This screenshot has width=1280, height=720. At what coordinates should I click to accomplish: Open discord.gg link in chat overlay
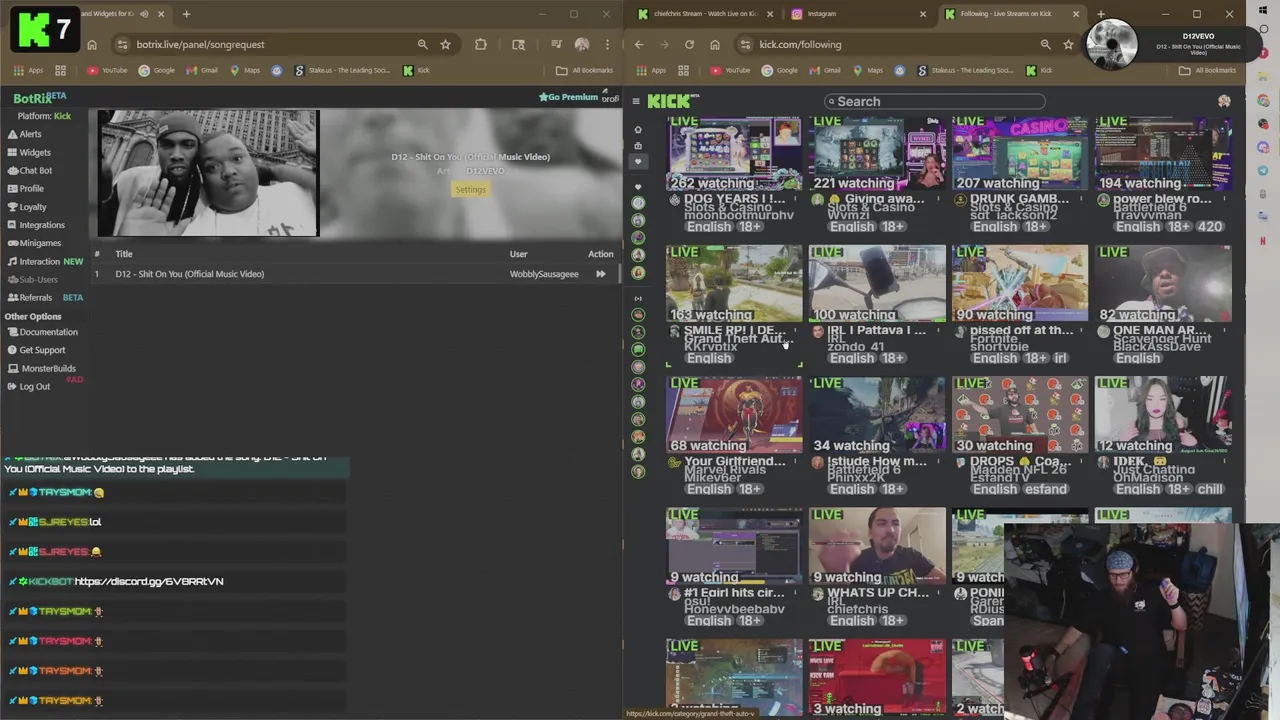(x=149, y=581)
